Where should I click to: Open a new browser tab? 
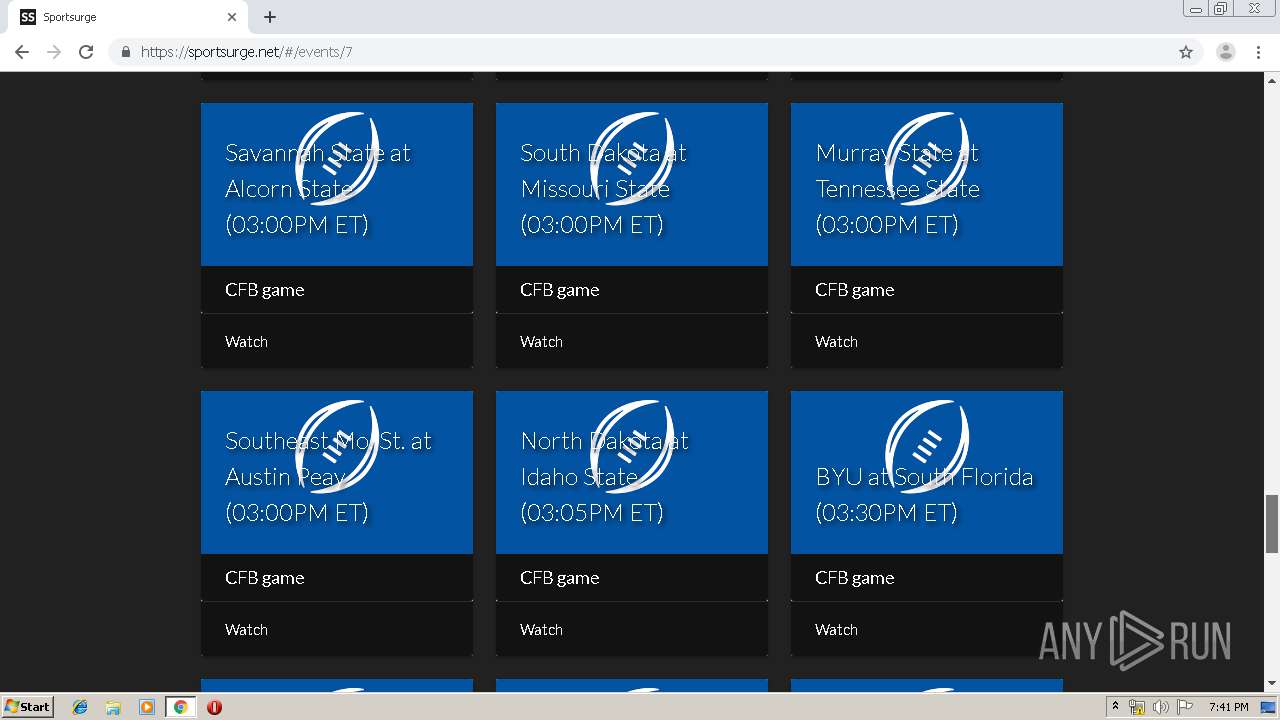pos(270,17)
